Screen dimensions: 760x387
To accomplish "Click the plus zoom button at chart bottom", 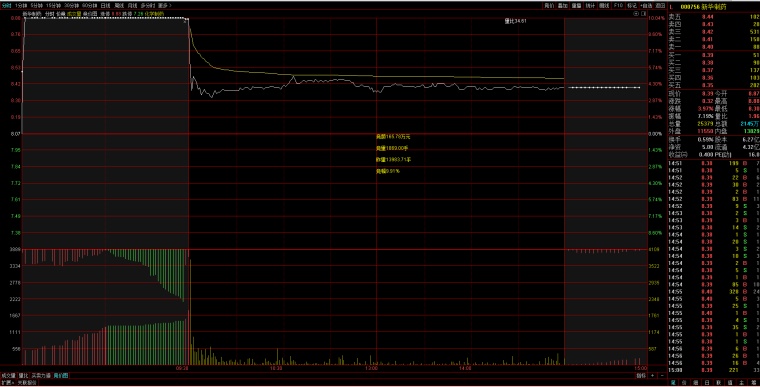I will (x=652, y=375).
